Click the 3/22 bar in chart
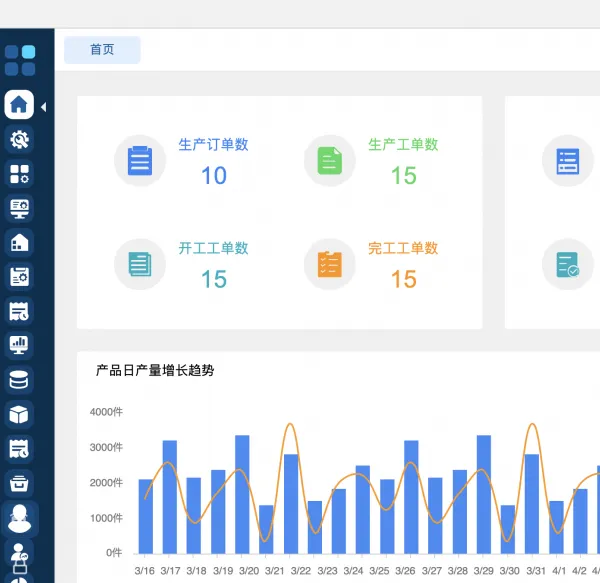 click(291, 504)
